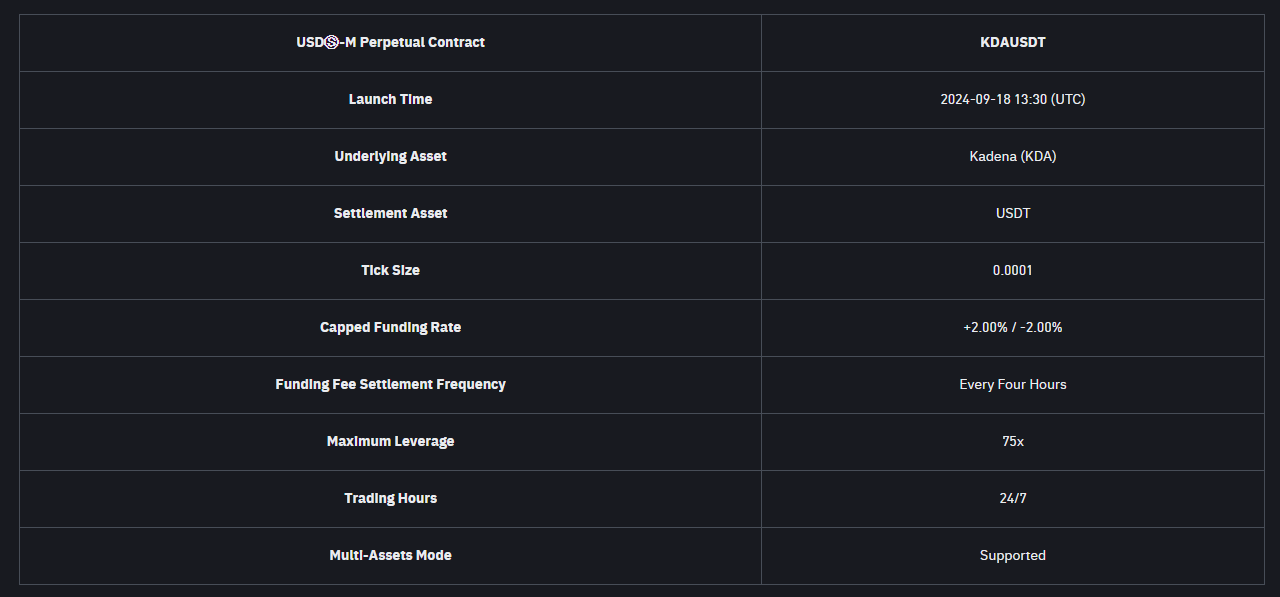Select the KDAUSDT contract name
This screenshot has height=597, width=1280.
(x=1012, y=43)
